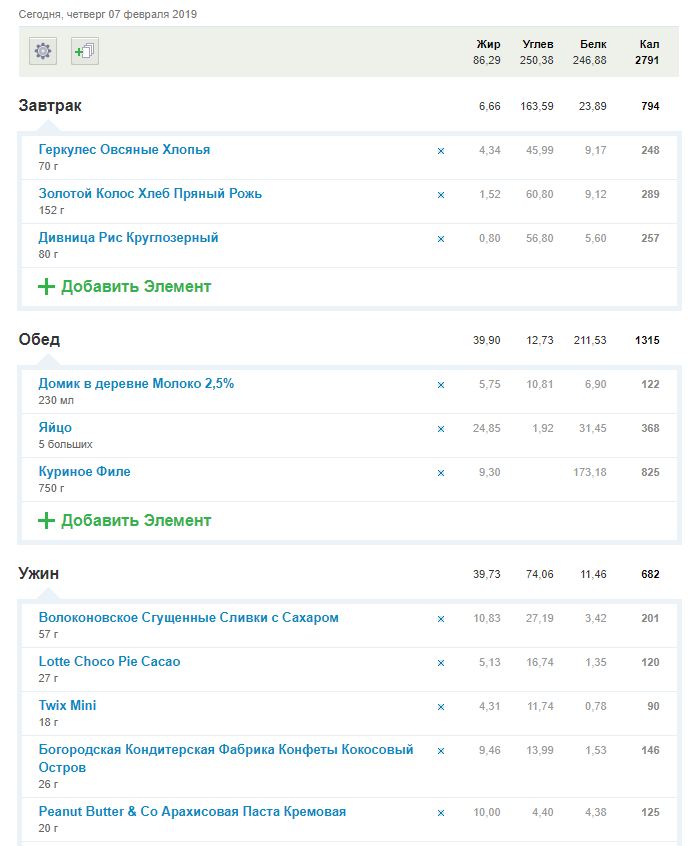Click the green plus under Завтрак
This screenshot has height=846, width=690.
46,287
